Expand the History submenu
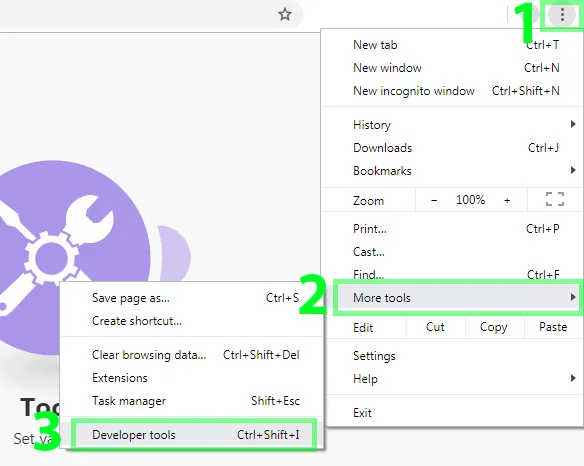Image resolution: width=584 pixels, height=466 pixels. click(452, 124)
